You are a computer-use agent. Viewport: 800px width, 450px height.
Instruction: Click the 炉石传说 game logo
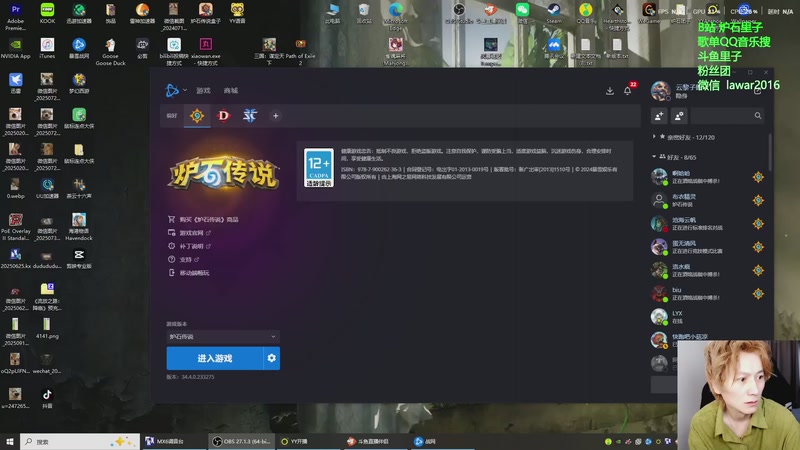click(x=224, y=173)
